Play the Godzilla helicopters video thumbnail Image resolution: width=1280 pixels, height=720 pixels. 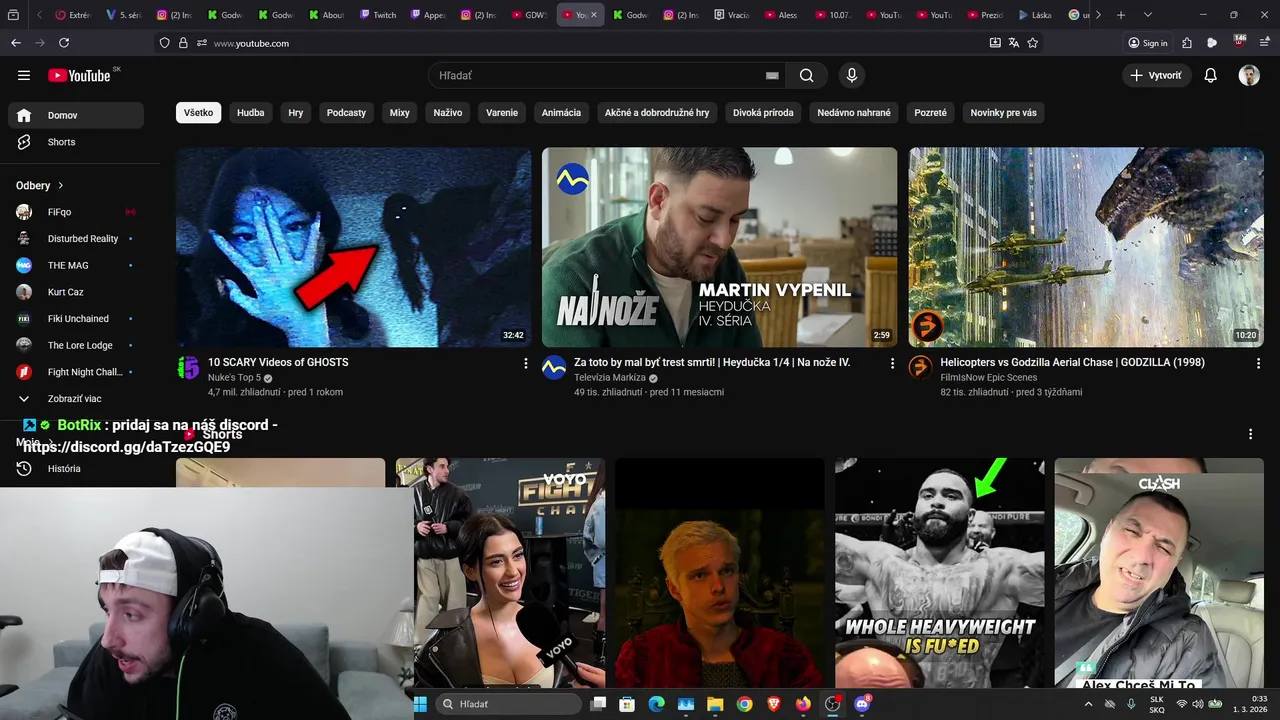click(1086, 247)
